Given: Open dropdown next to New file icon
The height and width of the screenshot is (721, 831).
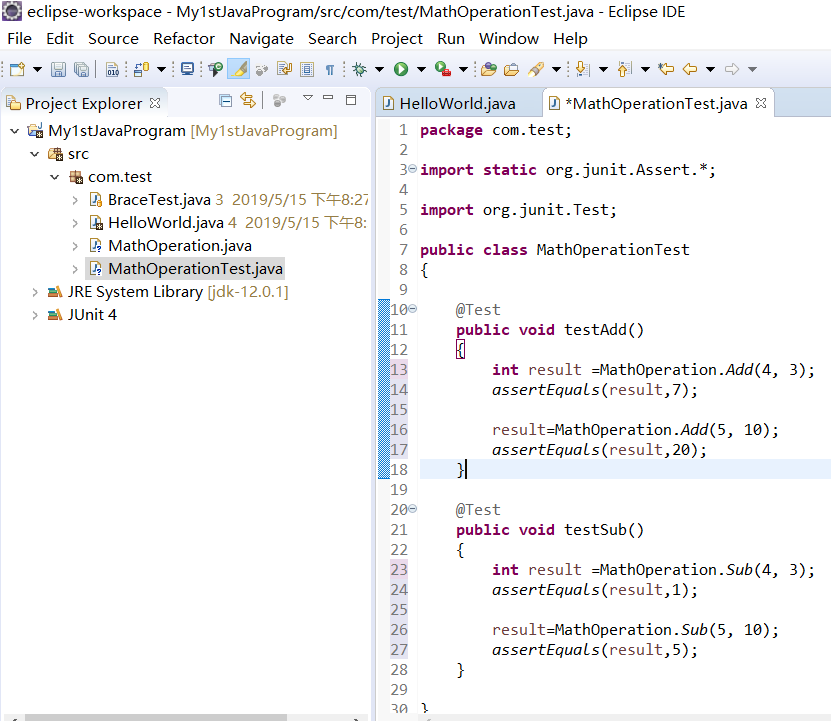Looking at the screenshot, I should 37,69.
